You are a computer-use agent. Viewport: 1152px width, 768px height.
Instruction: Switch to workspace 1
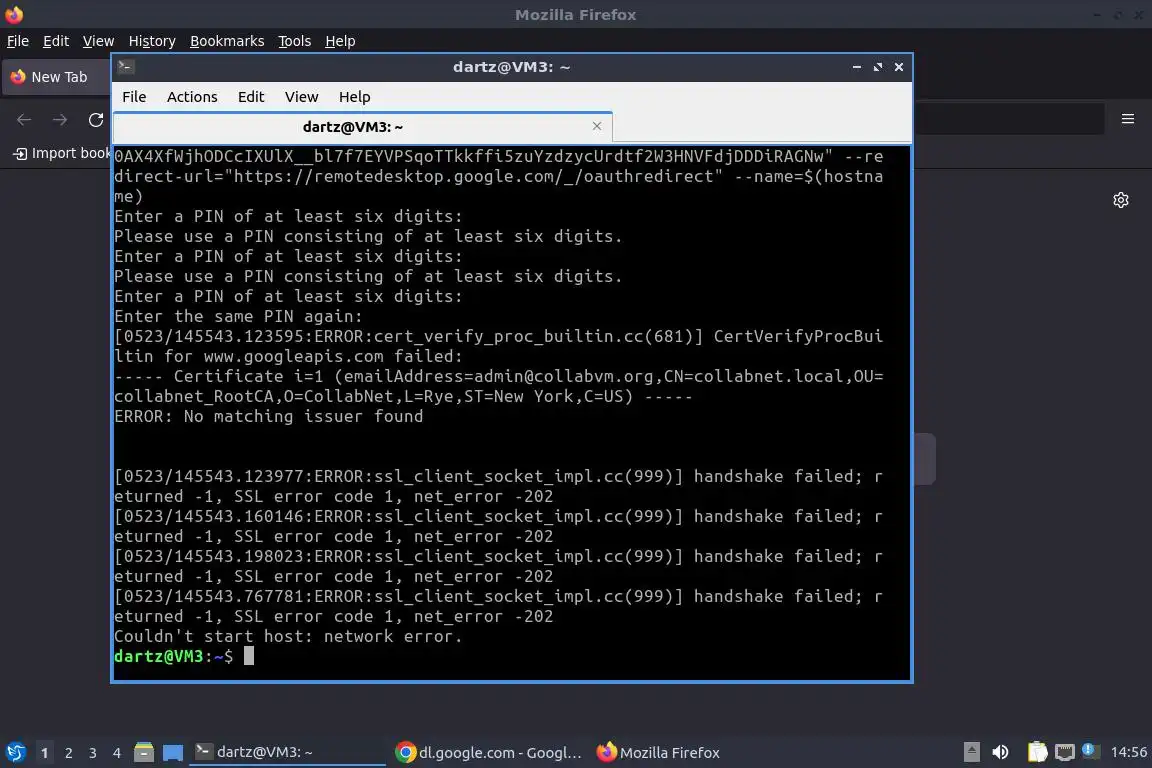click(x=45, y=753)
